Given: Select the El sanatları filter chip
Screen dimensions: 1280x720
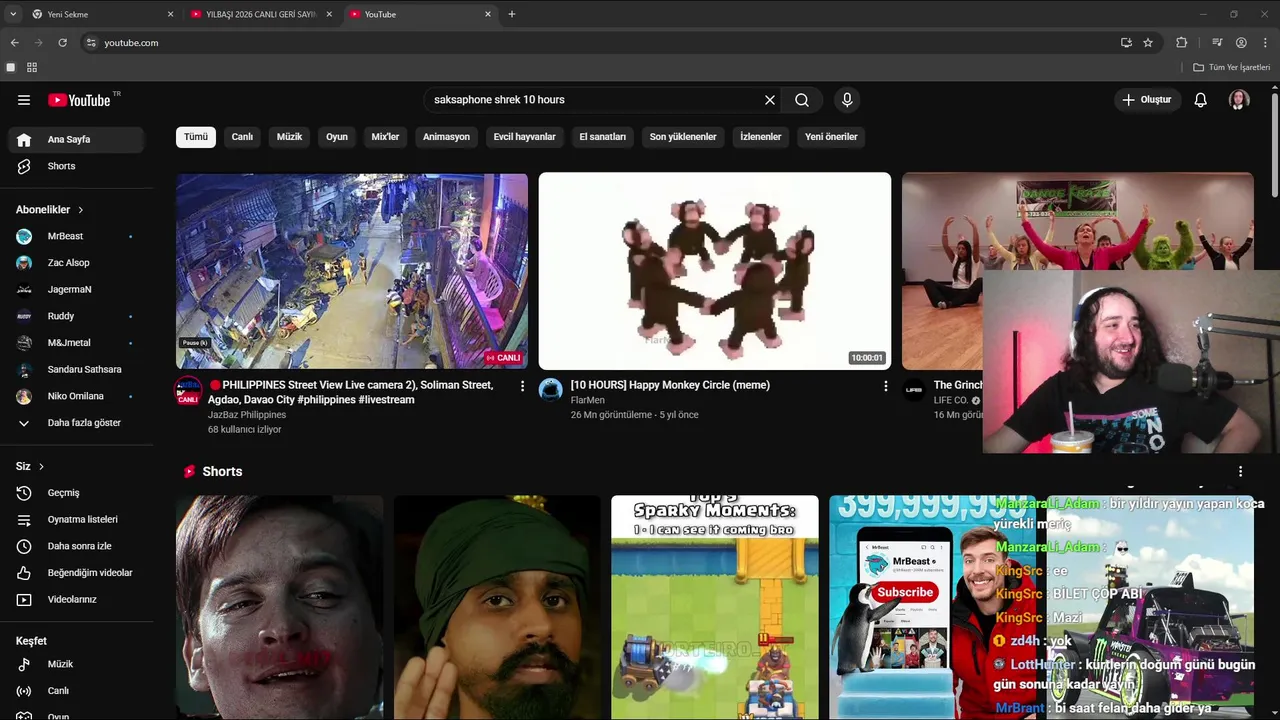Looking at the screenshot, I should click(603, 137).
